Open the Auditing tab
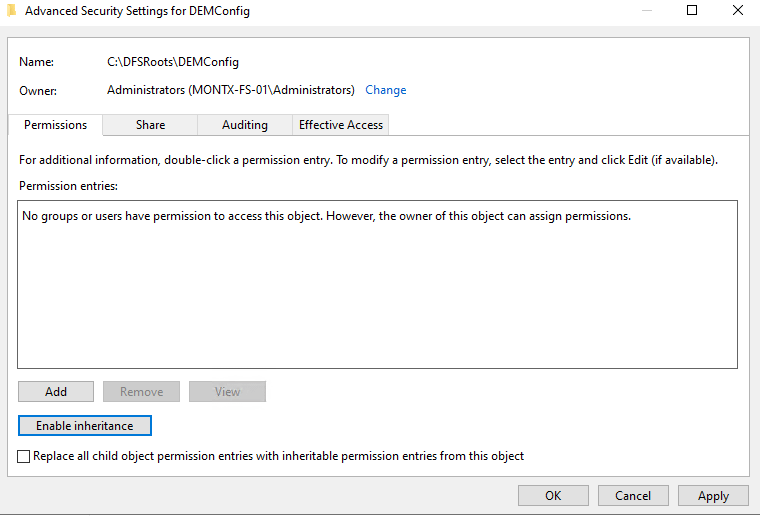Screen dimensions: 760x516 coord(245,125)
